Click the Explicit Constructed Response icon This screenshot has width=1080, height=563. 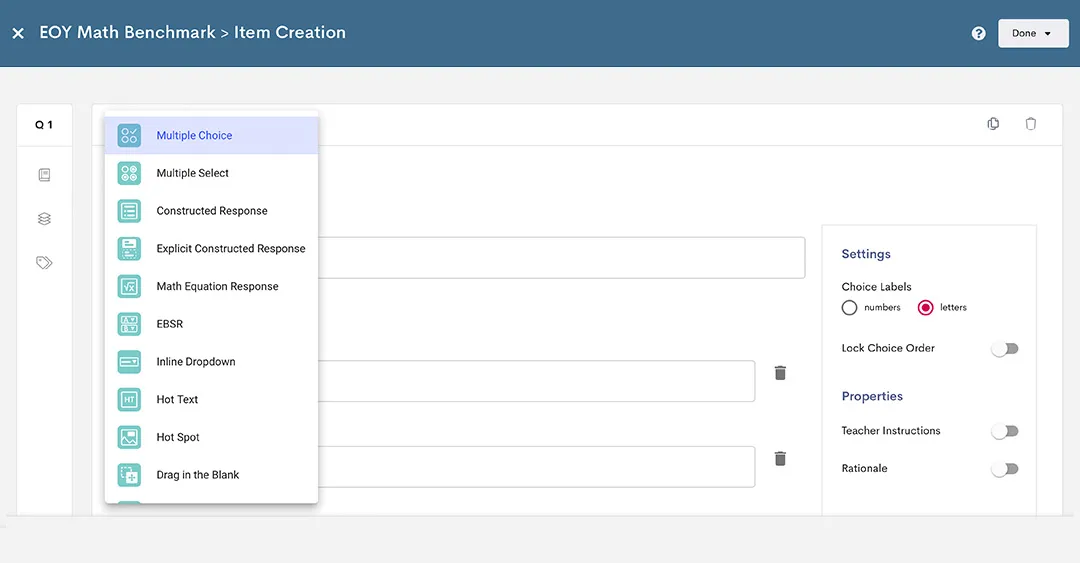tap(129, 249)
